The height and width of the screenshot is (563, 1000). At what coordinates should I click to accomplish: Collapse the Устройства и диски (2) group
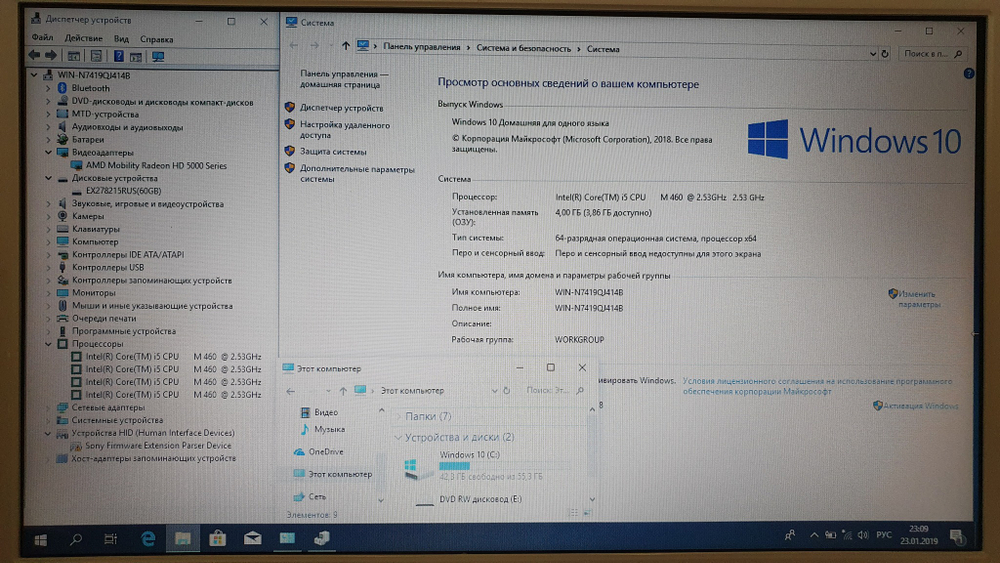[x=397, y=437]
